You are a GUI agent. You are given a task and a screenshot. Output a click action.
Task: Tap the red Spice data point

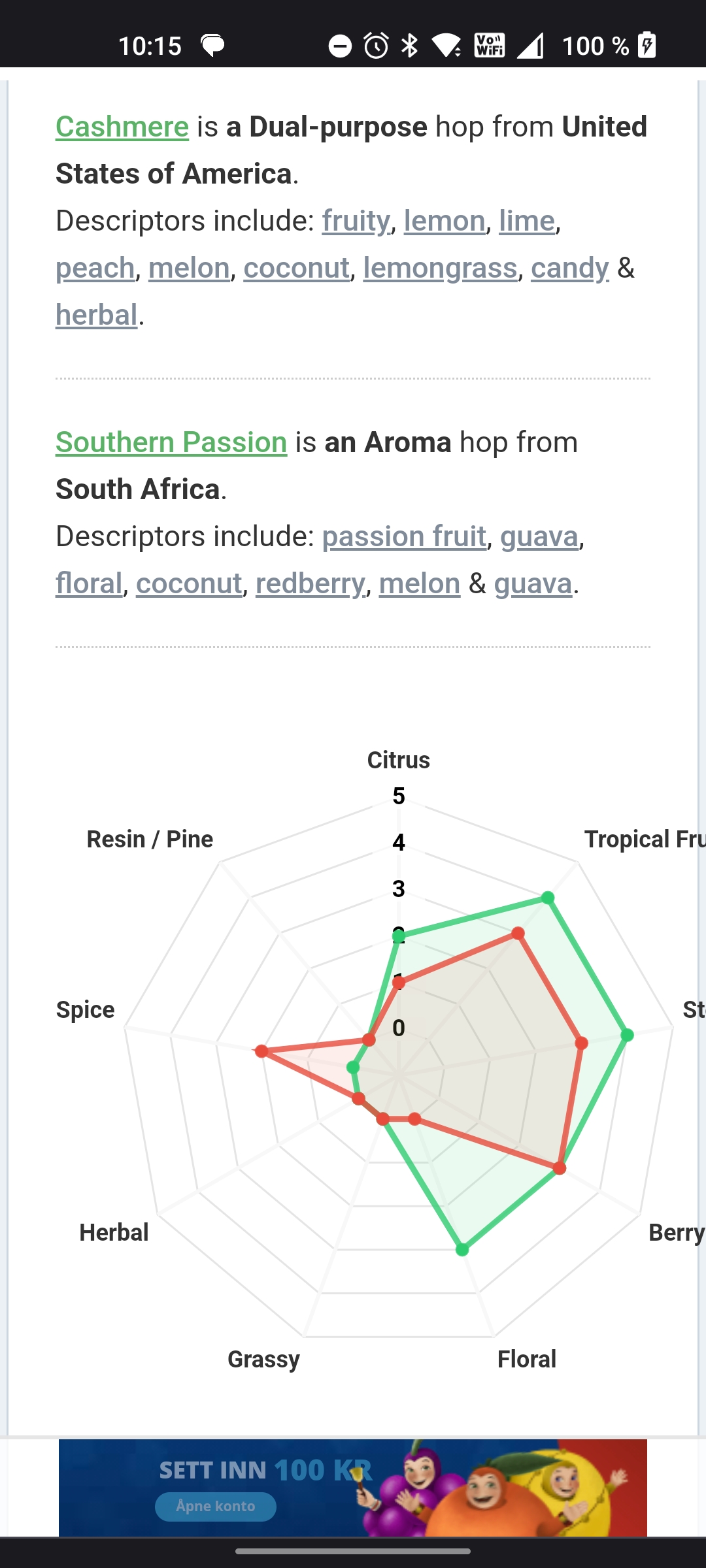pos(261,1051)
